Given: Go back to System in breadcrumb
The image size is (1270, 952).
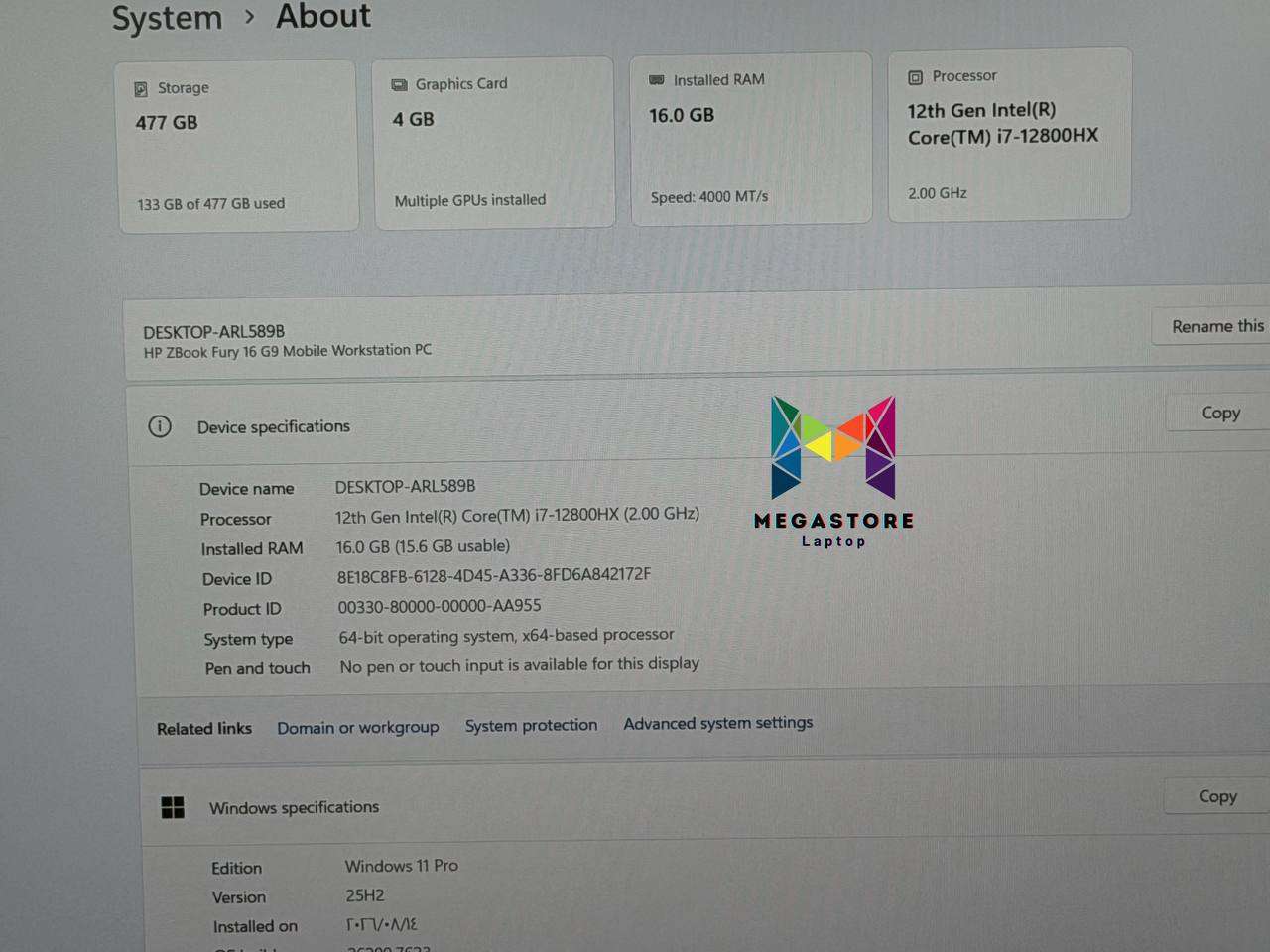Looking at the screenshot, I should pyautogui.click(x=167, y=18).
